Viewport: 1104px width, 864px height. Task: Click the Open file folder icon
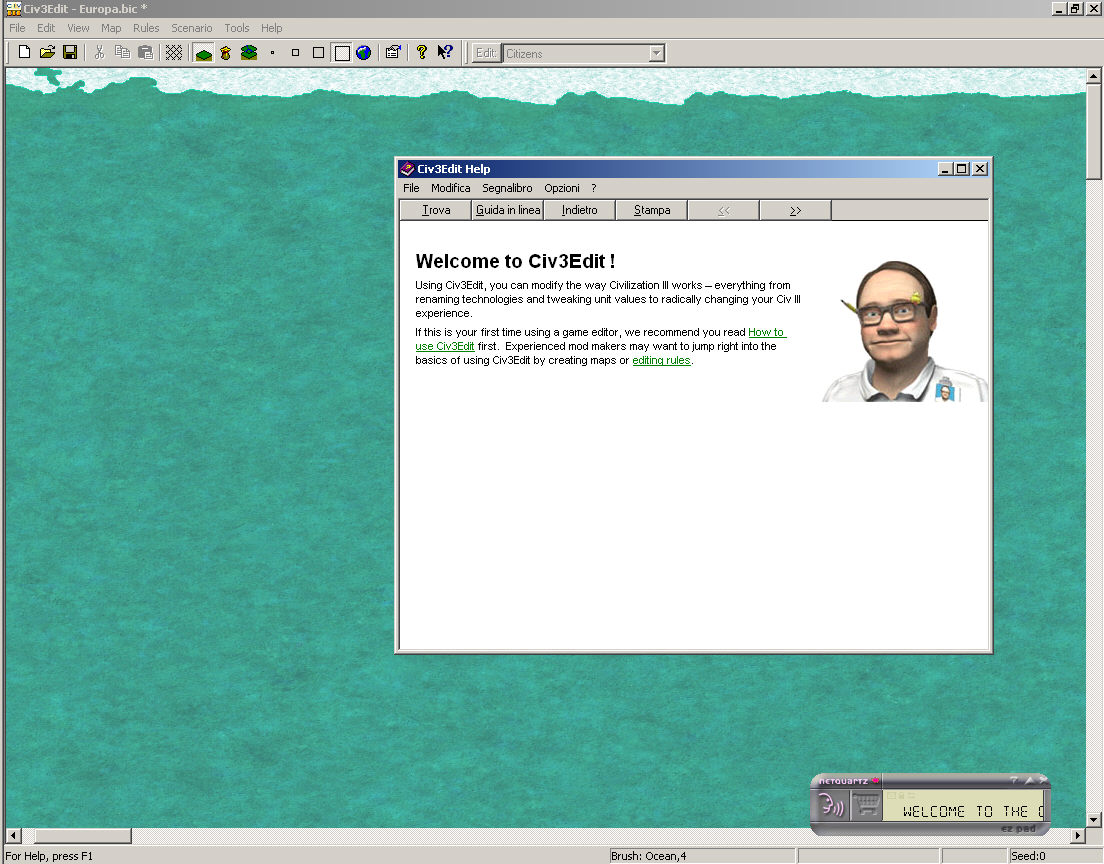(x=47, y=53)
